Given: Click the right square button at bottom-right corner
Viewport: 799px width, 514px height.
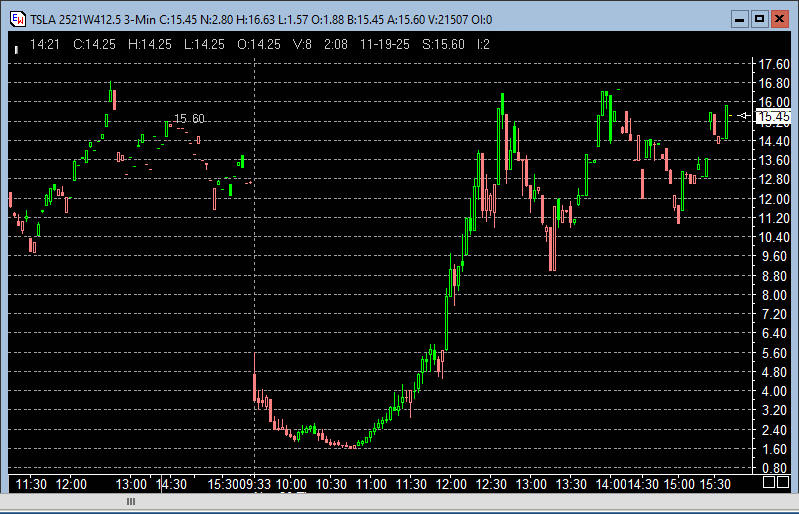Looking at the screenshot, I should [x=785, y=482].
